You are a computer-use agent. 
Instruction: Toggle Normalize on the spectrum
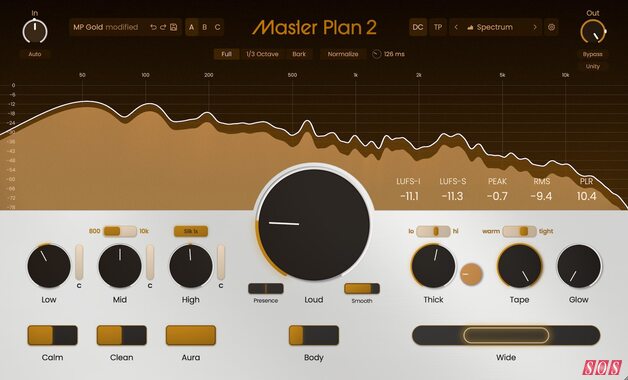[343, 54]
